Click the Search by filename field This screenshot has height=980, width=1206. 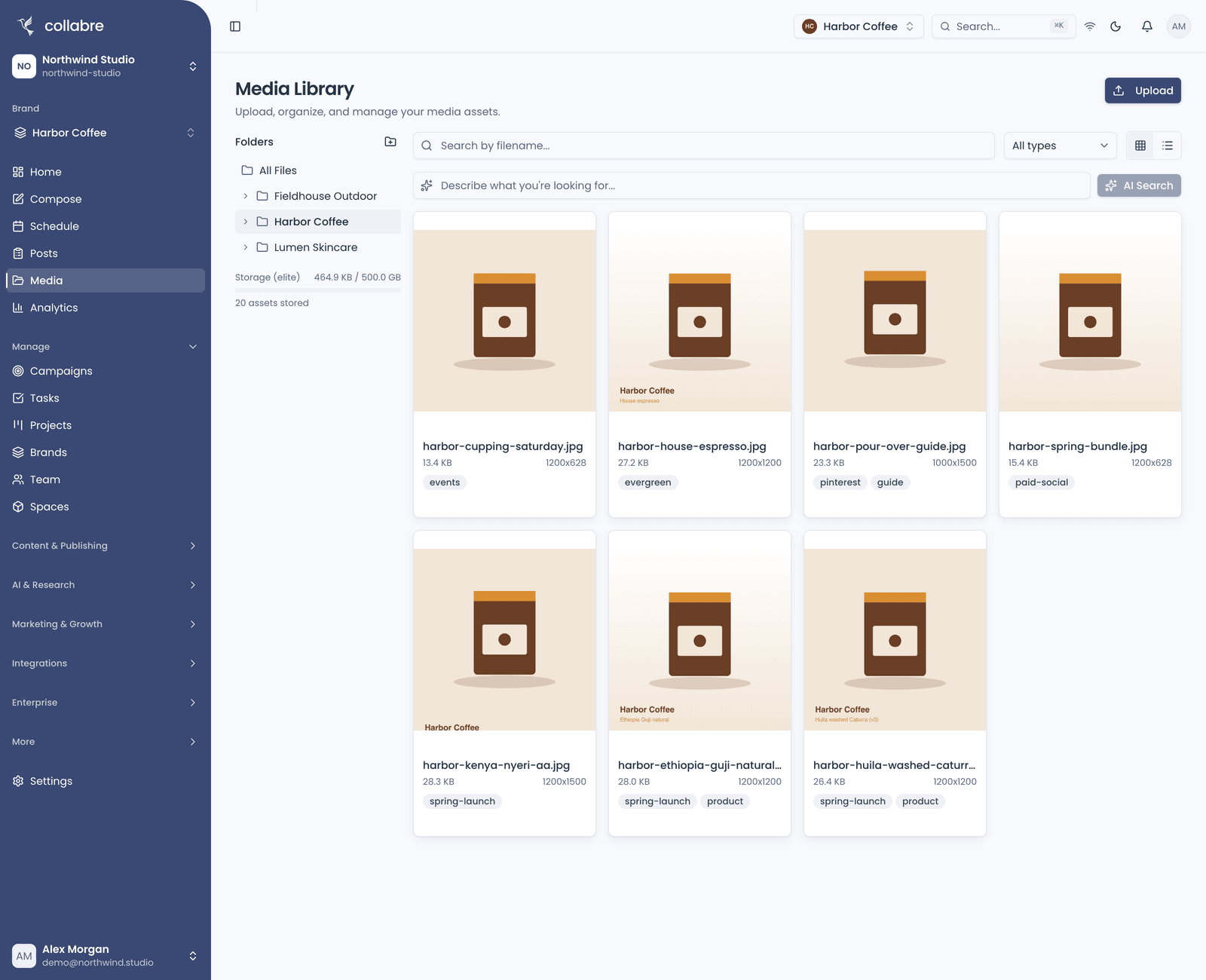[x=704, y=145]
